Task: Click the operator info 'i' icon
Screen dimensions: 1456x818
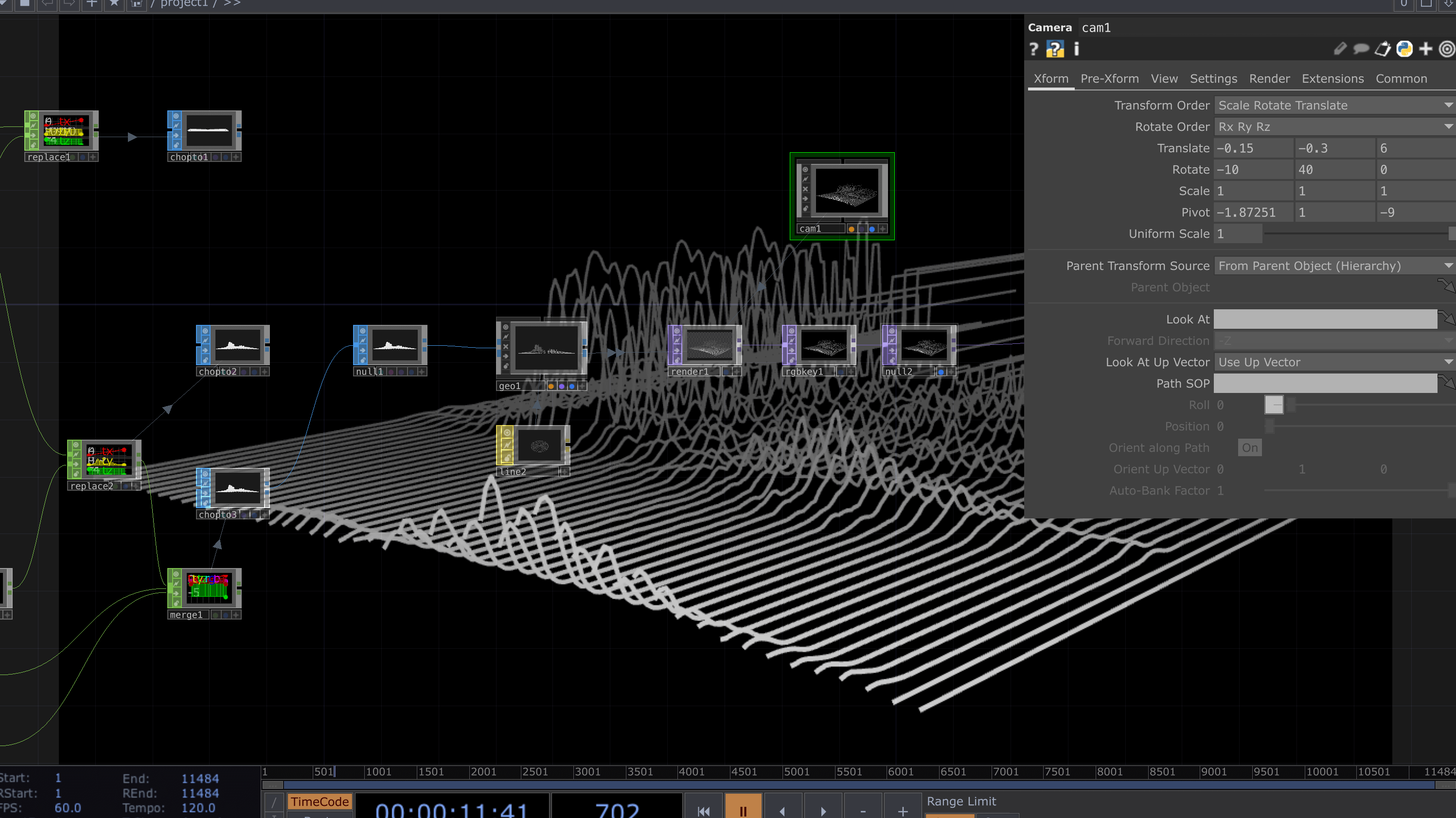Action: 1076,50
